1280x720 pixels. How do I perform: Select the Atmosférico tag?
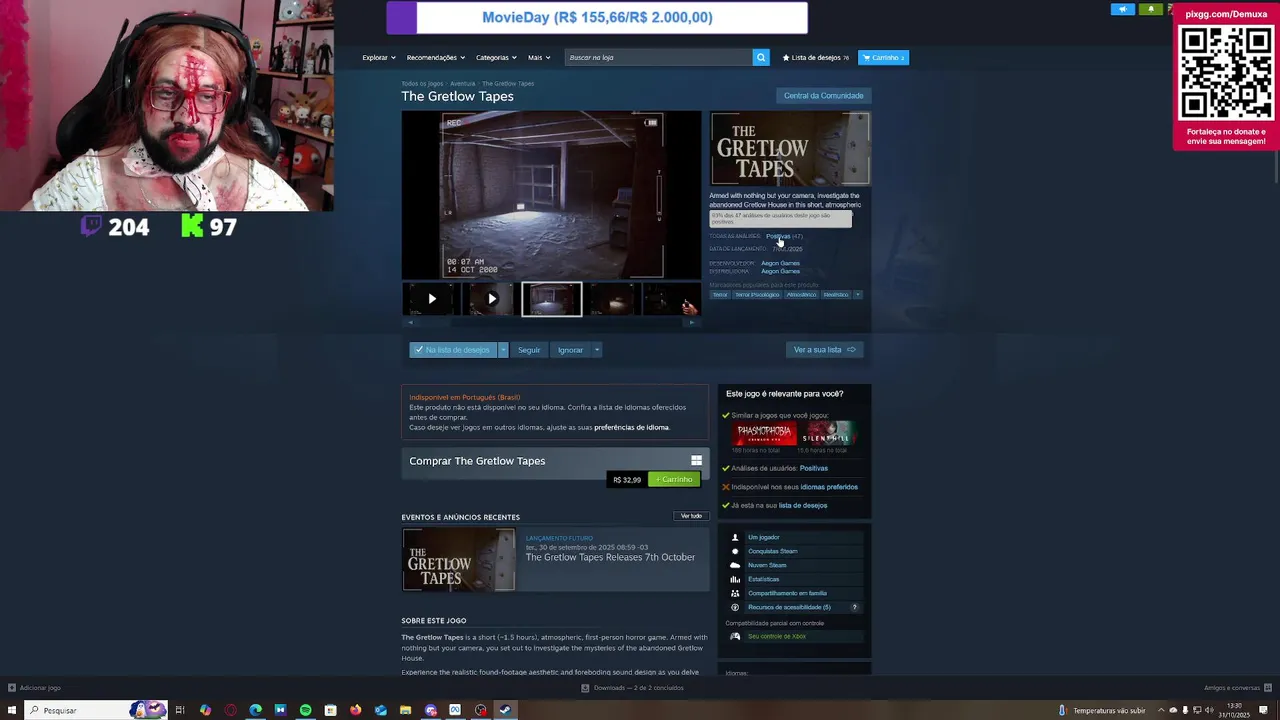pyautogui.click(x=801, y=295)
